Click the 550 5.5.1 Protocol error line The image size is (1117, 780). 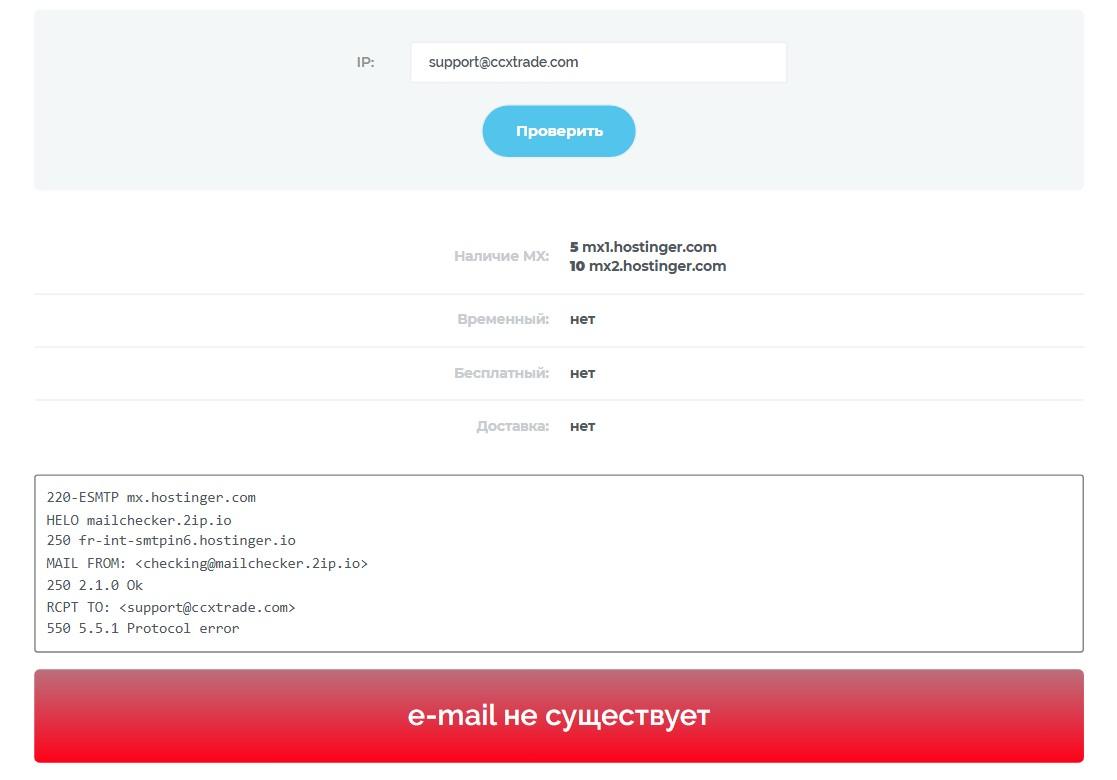pyautogui.click(x=143, y=628)
